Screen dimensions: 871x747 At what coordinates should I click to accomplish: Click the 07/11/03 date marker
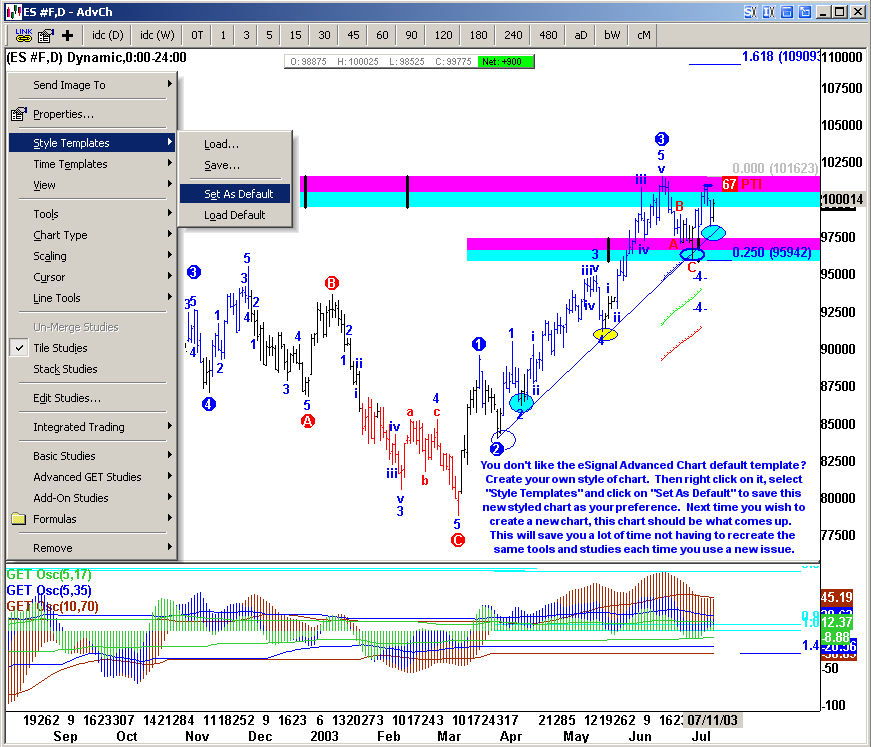tap(712, 720)
